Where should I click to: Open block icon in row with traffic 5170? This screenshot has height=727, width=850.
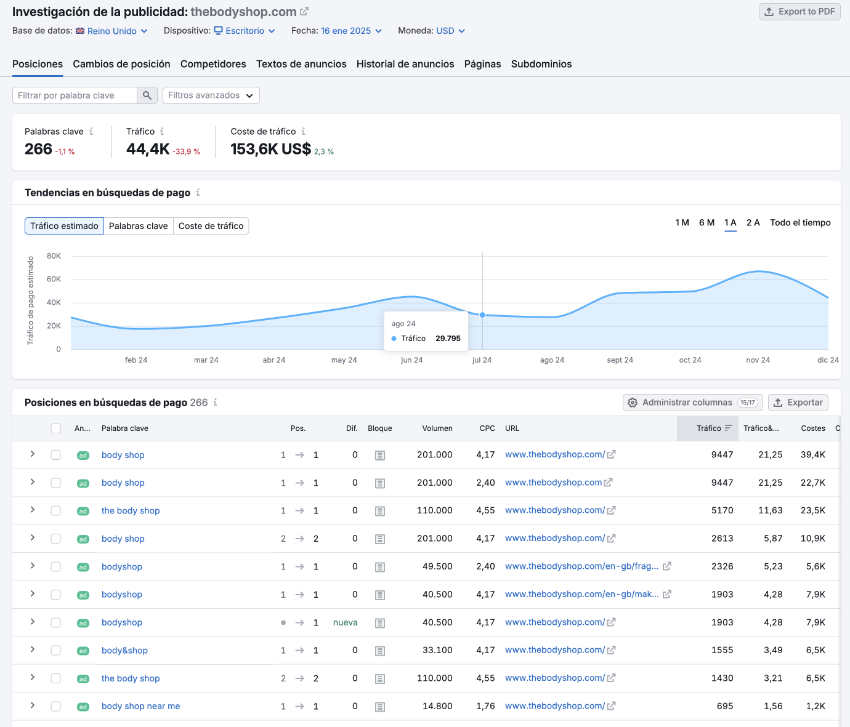380,511
